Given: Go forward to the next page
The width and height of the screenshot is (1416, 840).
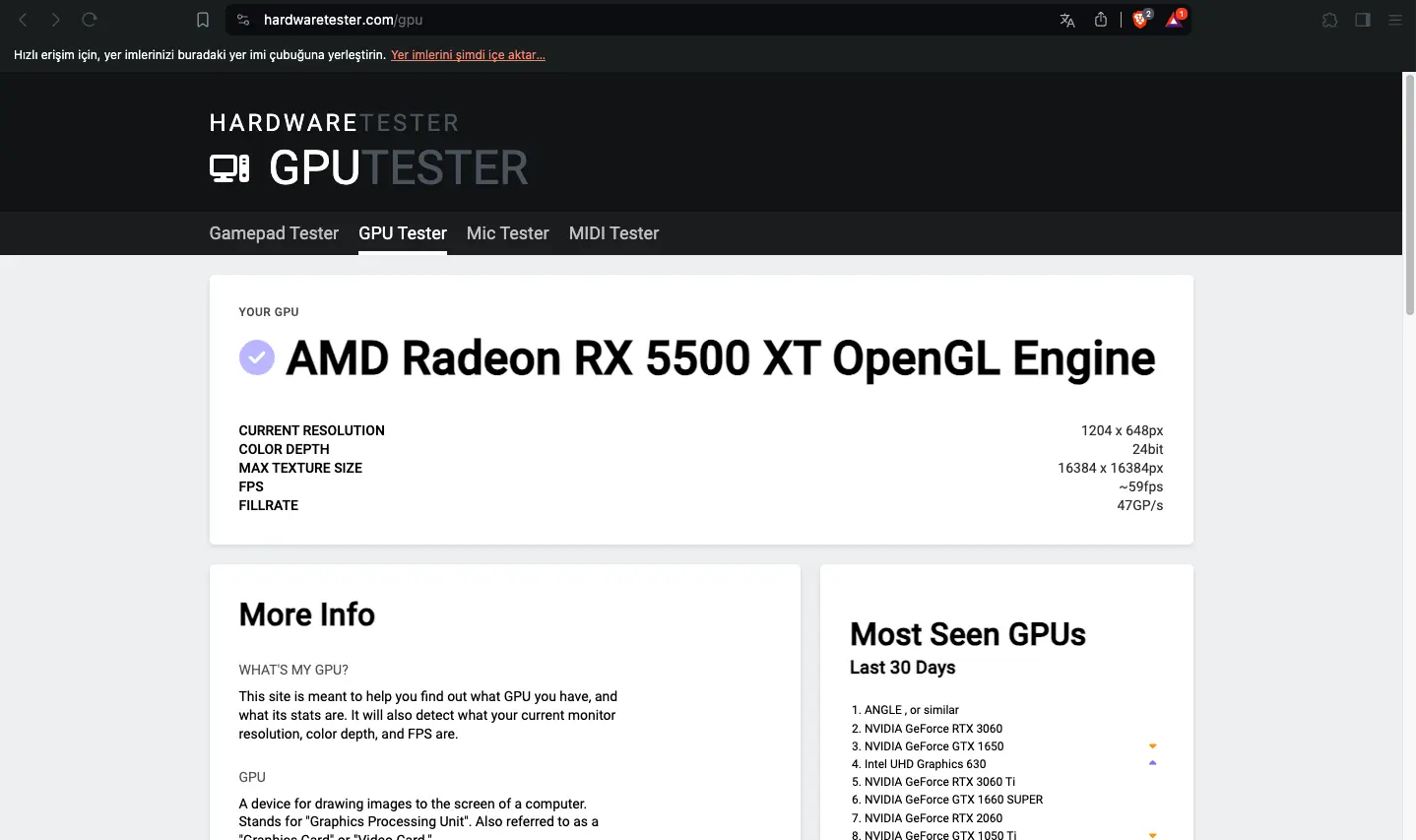Looking at the screenshot, I should [x=56, y=20].
